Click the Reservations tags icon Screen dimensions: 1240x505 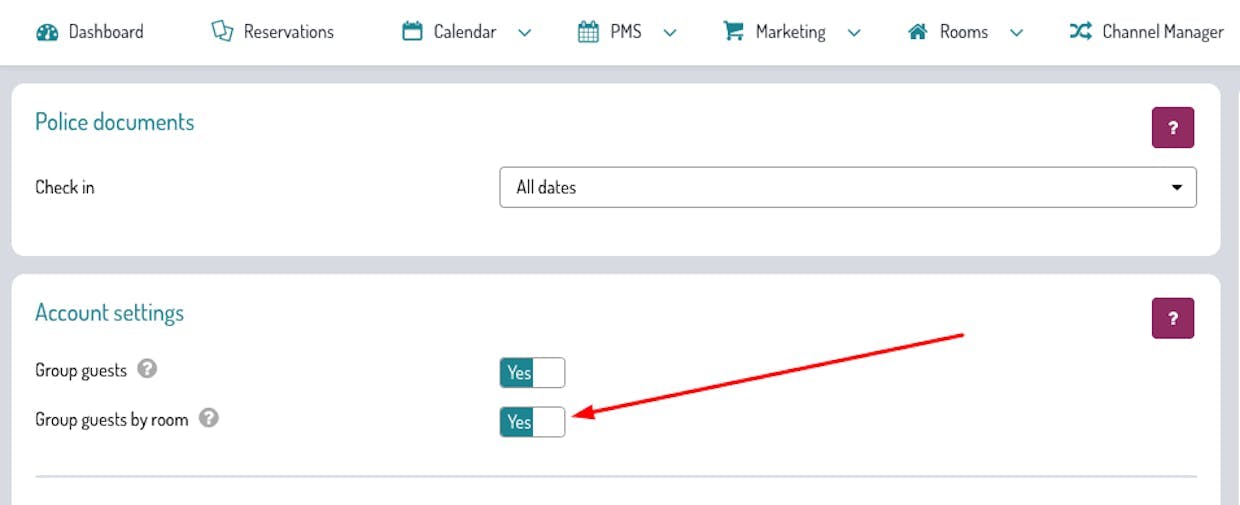222,32
